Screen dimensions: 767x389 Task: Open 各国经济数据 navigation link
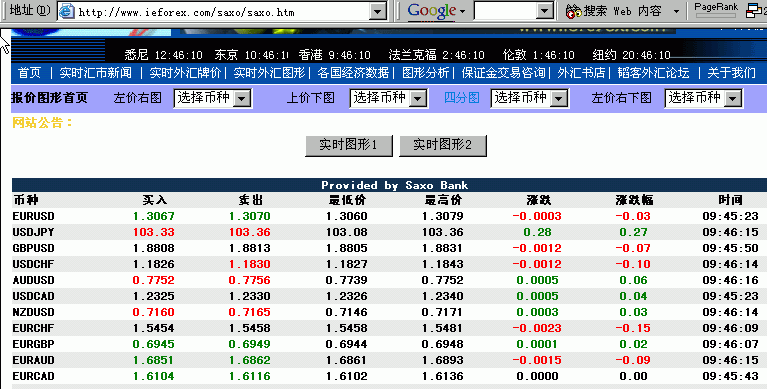353,73
